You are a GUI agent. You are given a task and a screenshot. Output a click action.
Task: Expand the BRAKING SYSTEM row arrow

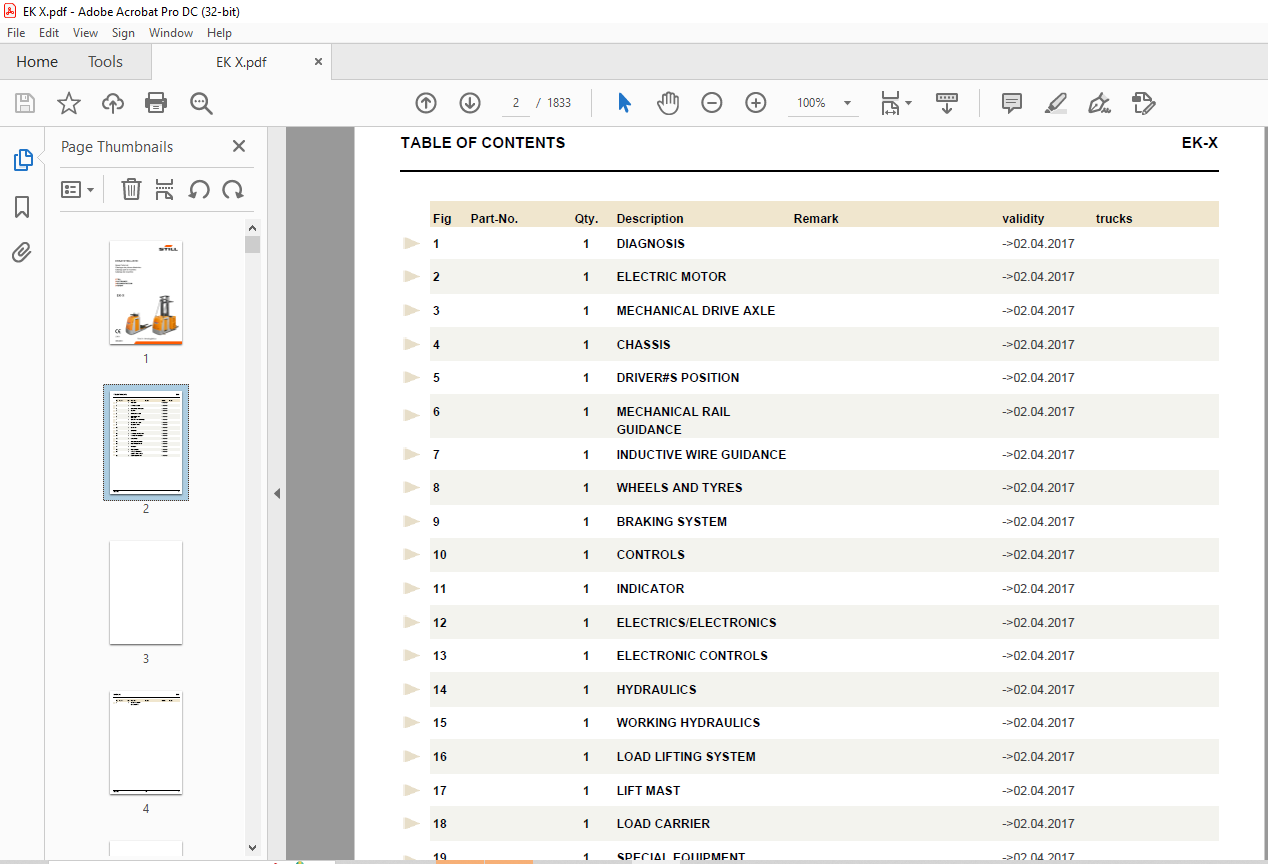[x=411, y=521]
